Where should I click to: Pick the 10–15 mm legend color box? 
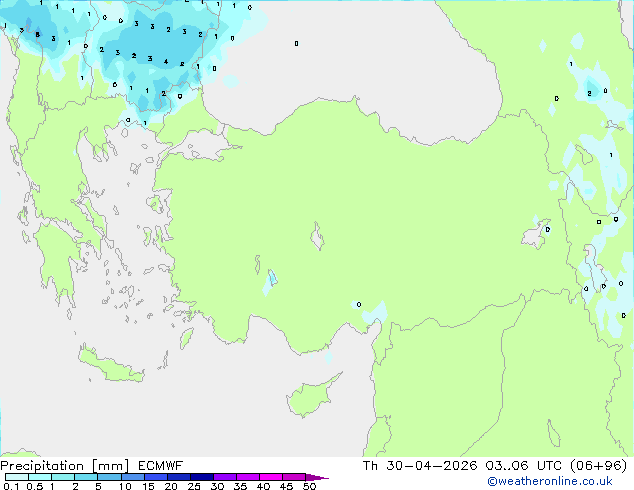[132, 477]
